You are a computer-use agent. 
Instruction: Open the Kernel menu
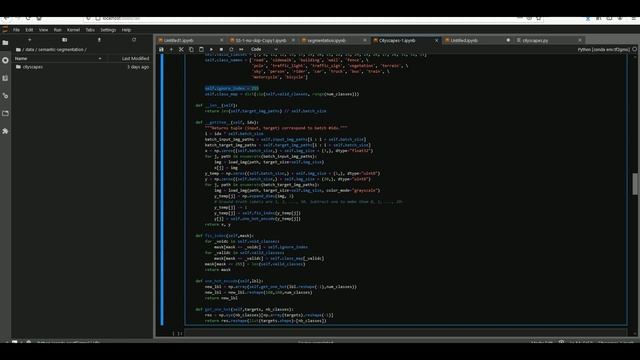pos(73,30)
